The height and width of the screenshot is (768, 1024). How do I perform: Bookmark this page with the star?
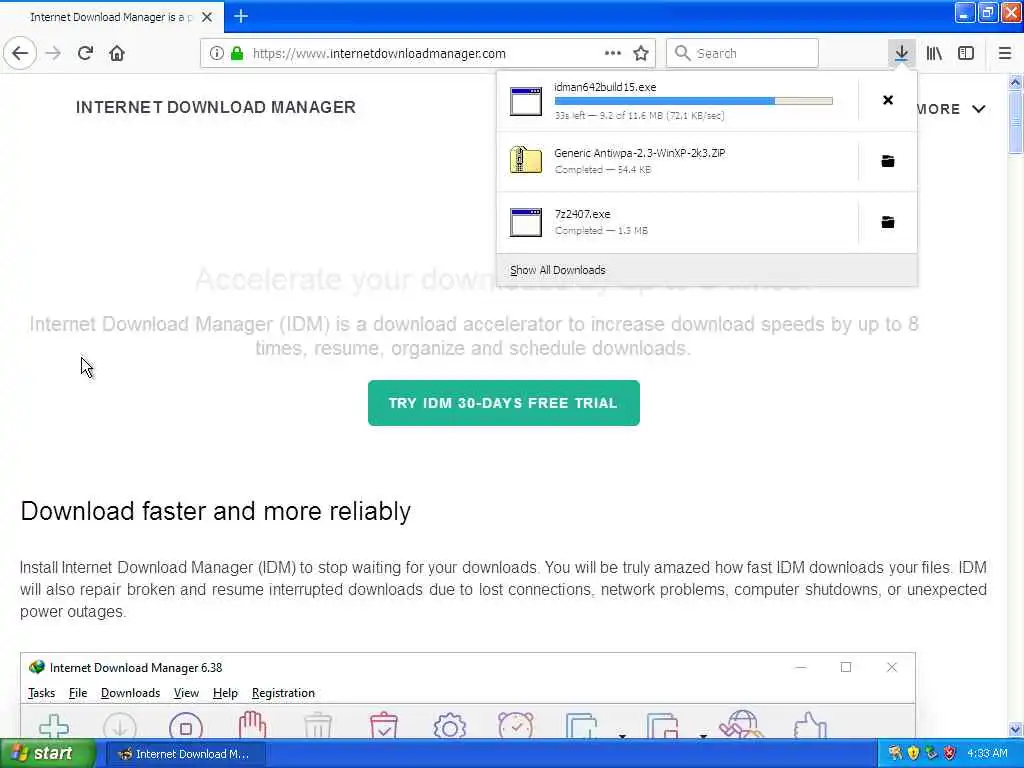pyautogui.click(x=641, y=53)
